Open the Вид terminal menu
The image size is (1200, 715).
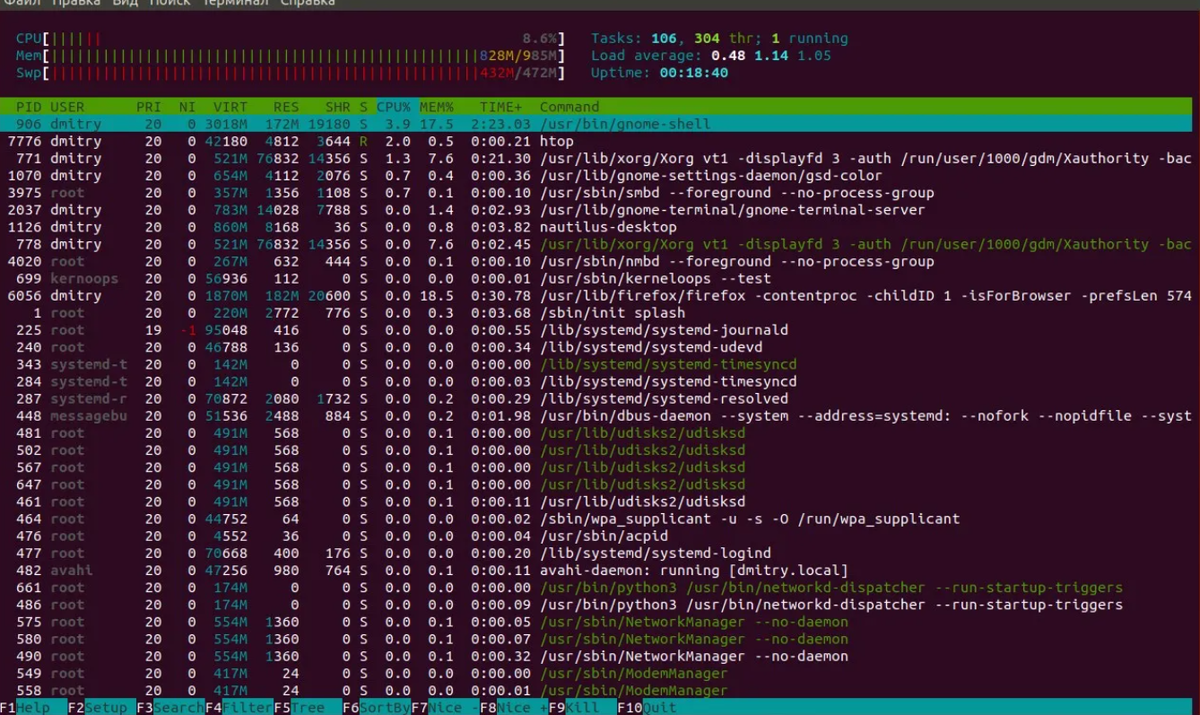click(126, 3)
